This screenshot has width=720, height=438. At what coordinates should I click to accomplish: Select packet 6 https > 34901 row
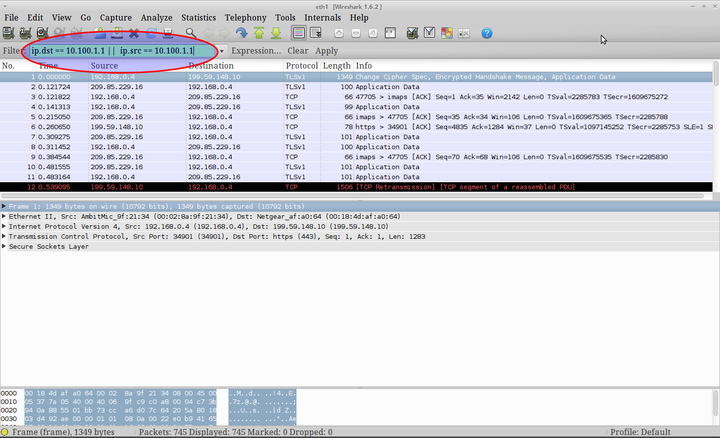[356, 127]
